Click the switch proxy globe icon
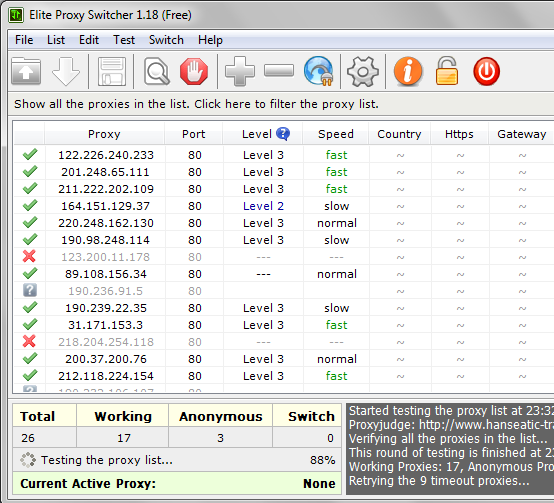The height and width of the screenshot is (503, 554). [319, 71]
